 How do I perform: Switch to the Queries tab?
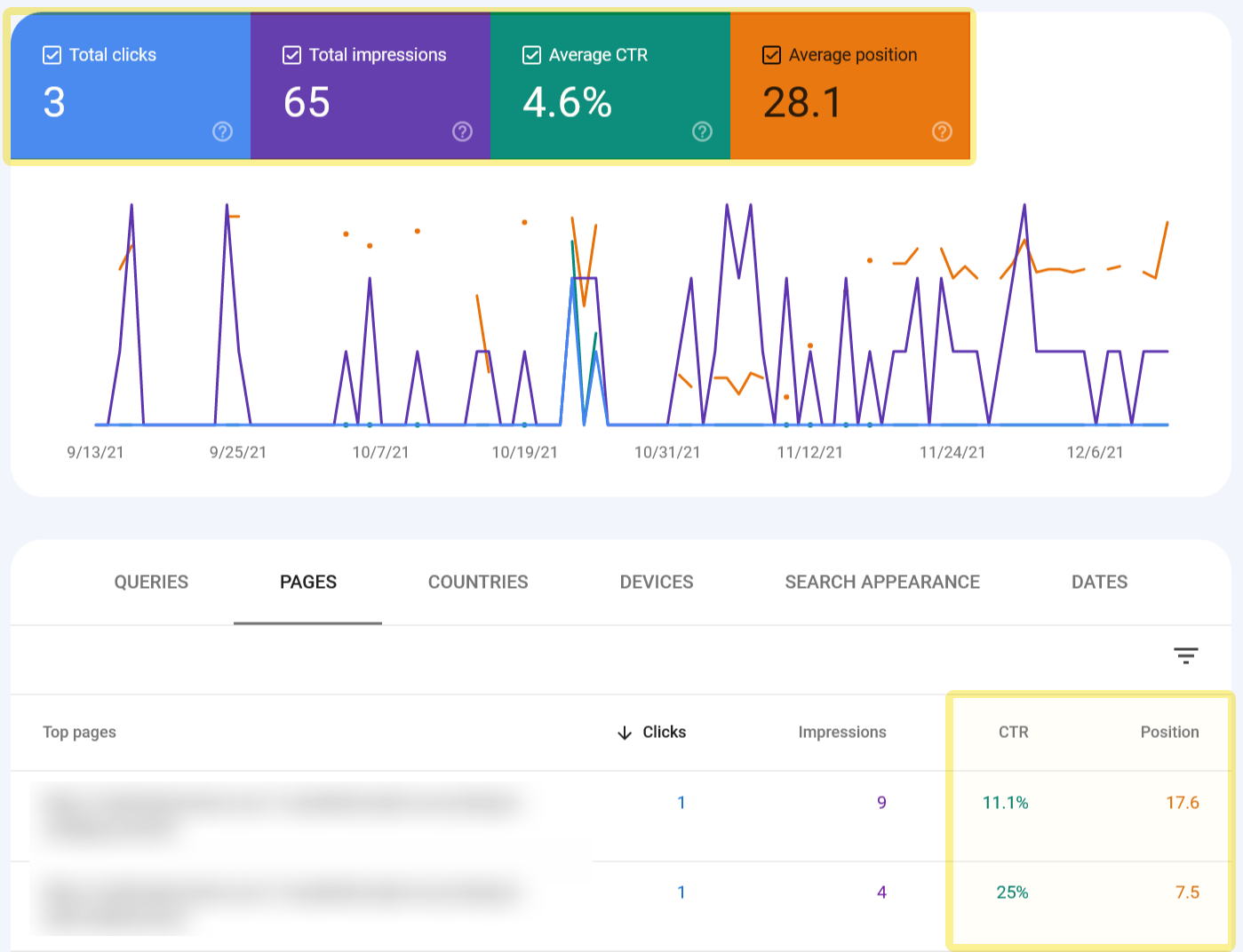coord(151,582)
